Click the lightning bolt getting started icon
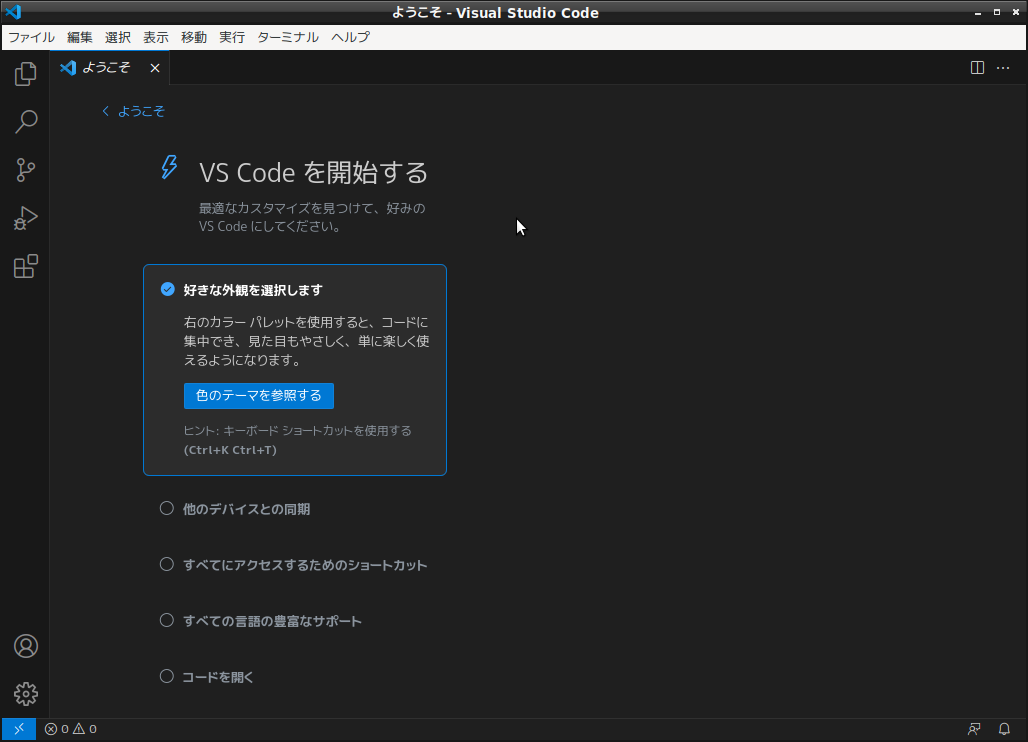Screen dimensions: 1028x742 click(x=169, y=167)
